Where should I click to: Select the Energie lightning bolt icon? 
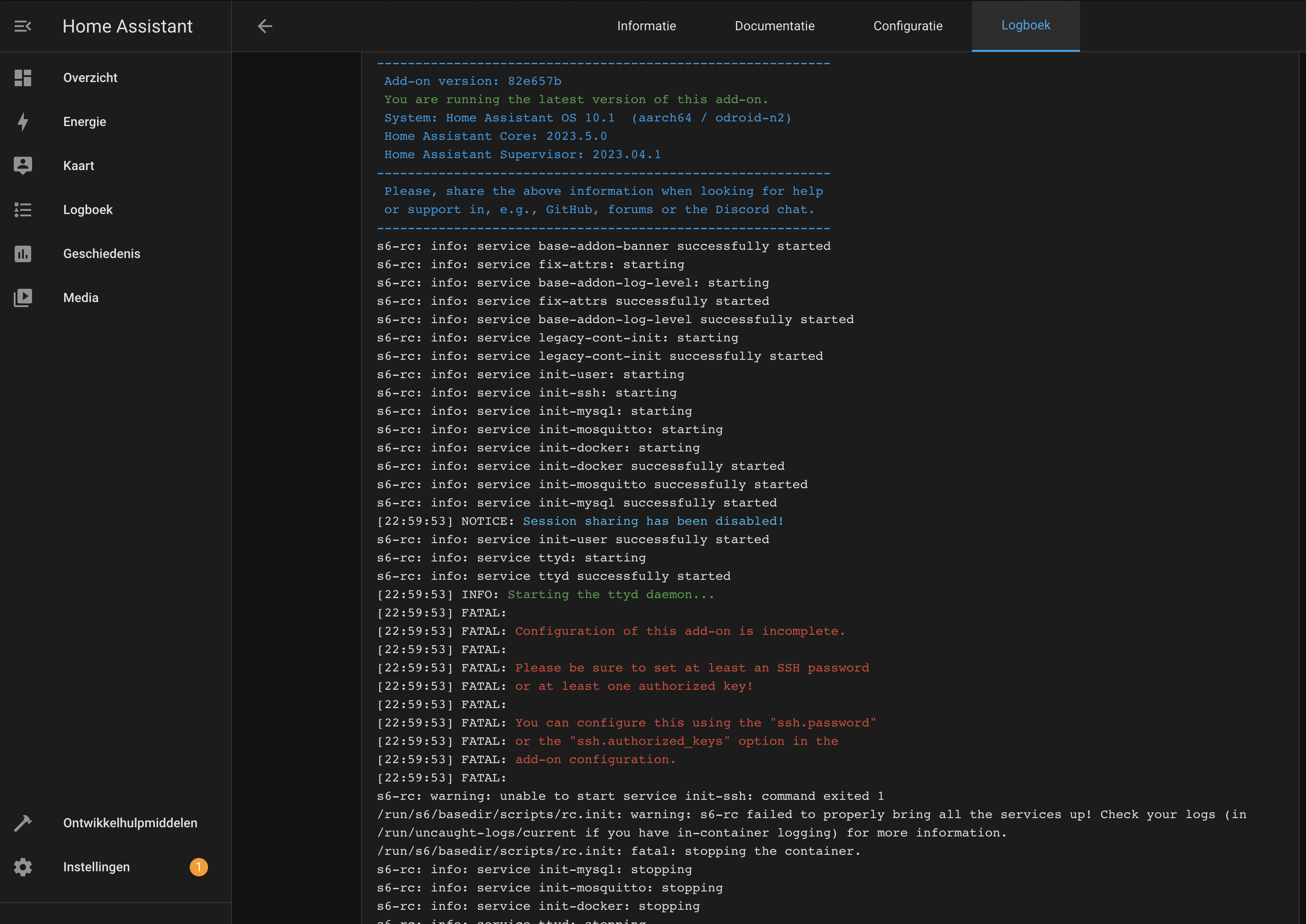(x=23, y=121)
